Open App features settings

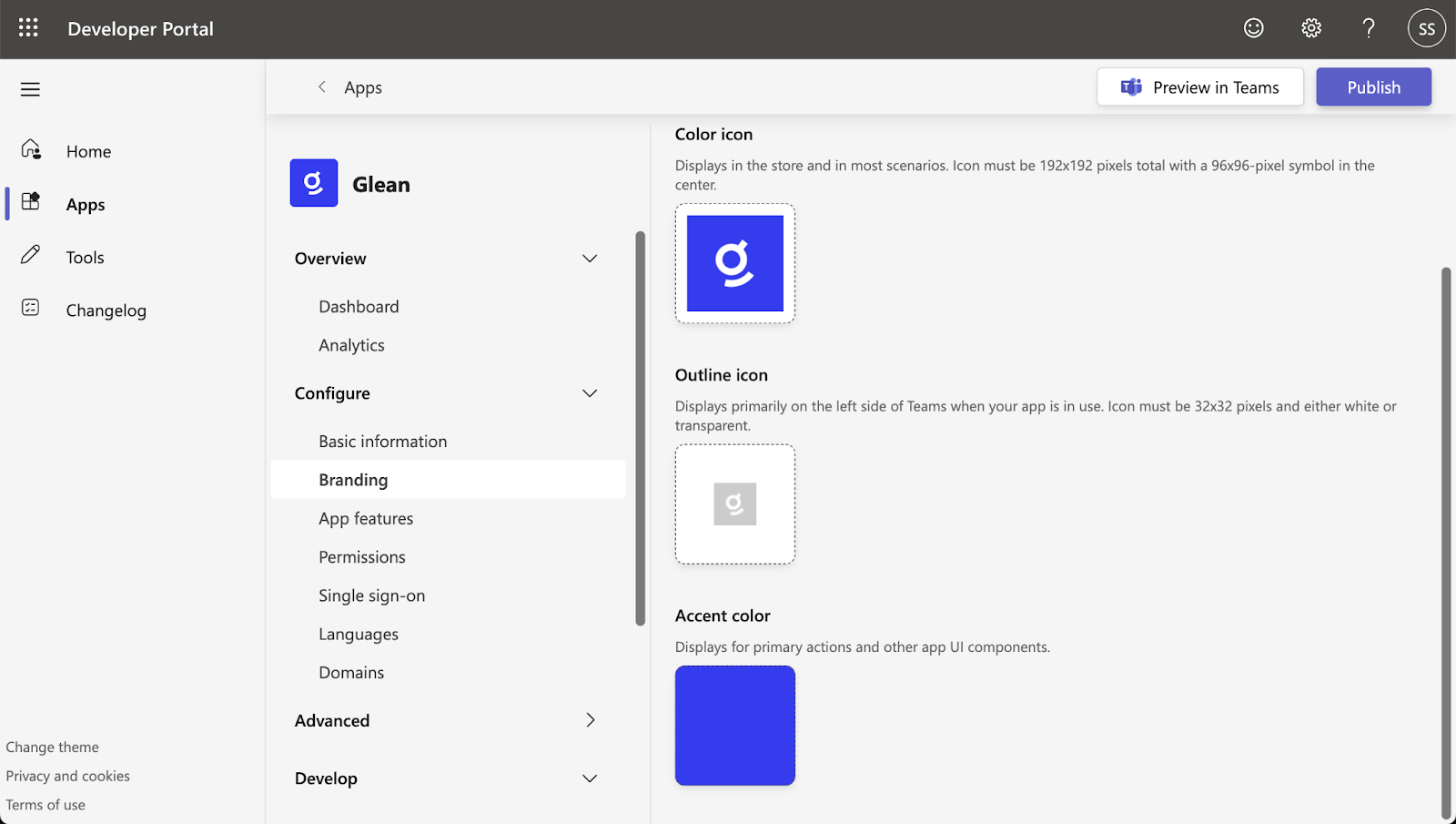[x=366, y=518]
